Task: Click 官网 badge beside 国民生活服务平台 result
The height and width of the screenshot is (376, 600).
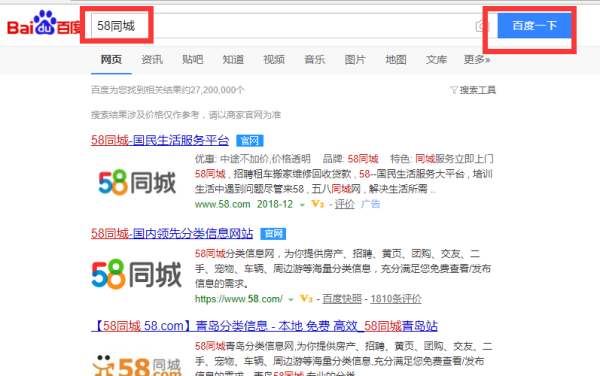Action: click(x=249, y=141)
